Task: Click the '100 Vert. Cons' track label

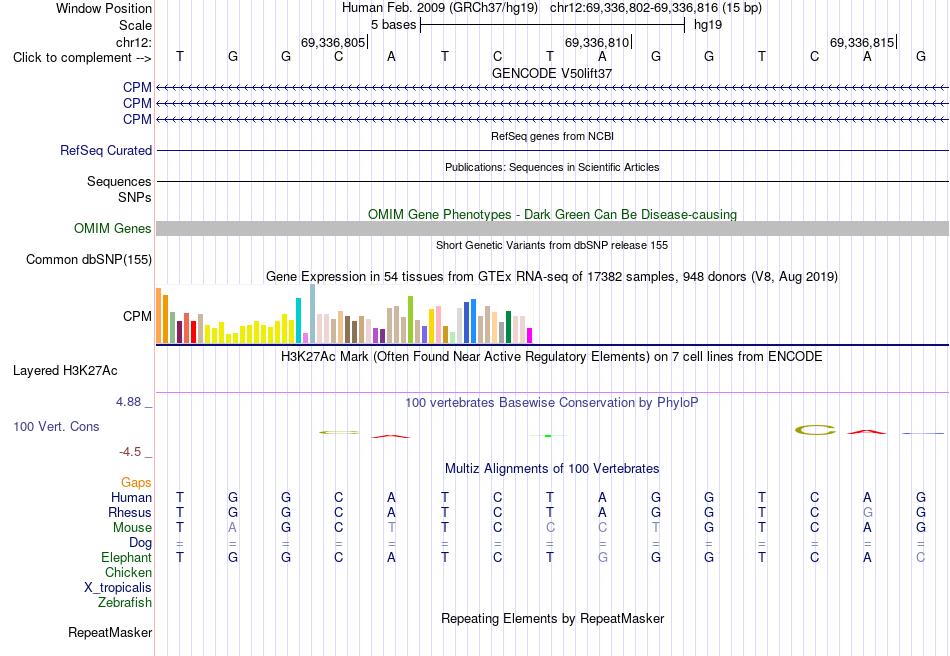Action: pyautogui.click(x=56, y=426)
